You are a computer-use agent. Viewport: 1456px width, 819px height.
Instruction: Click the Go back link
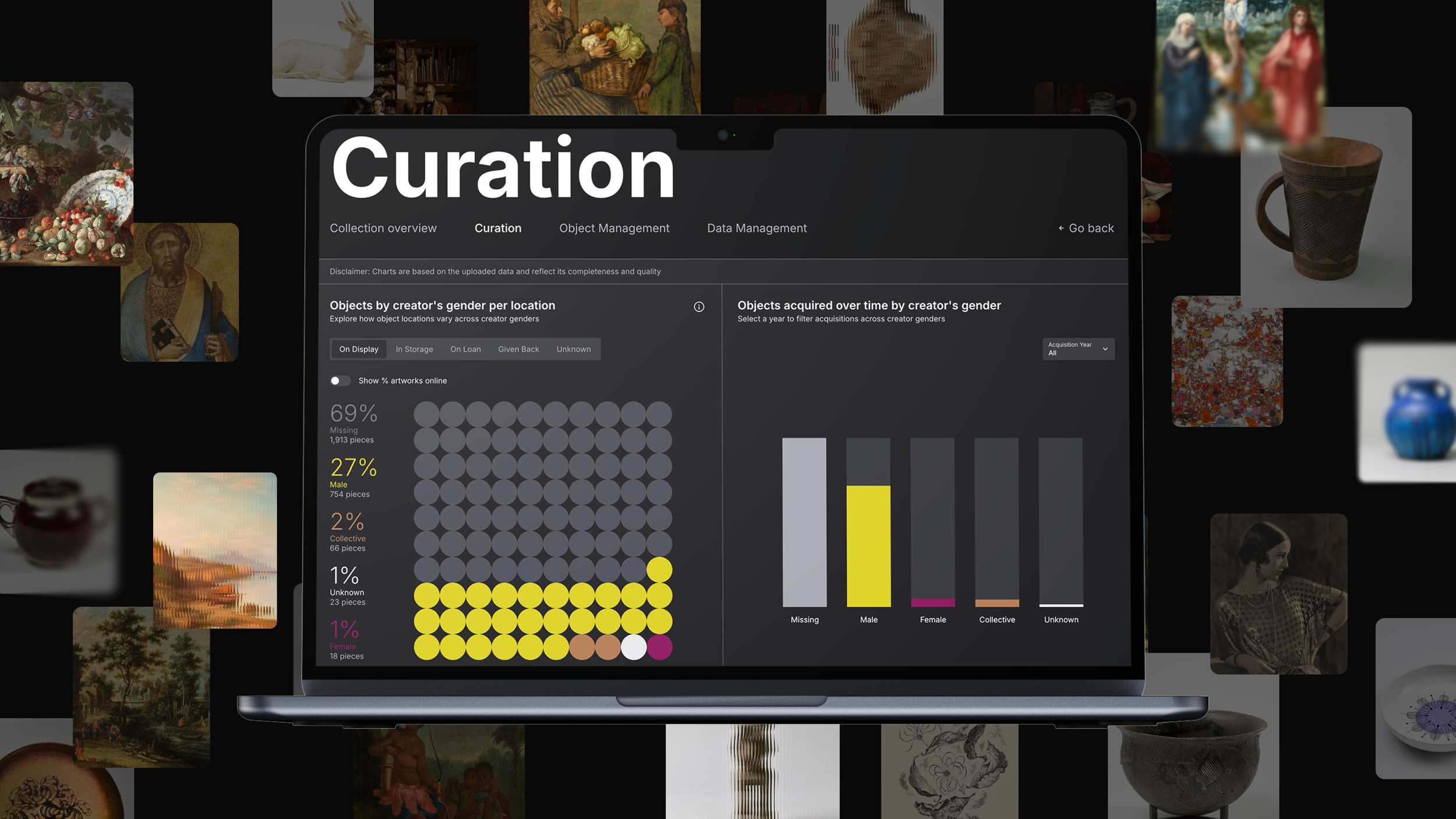[1091, 228]
